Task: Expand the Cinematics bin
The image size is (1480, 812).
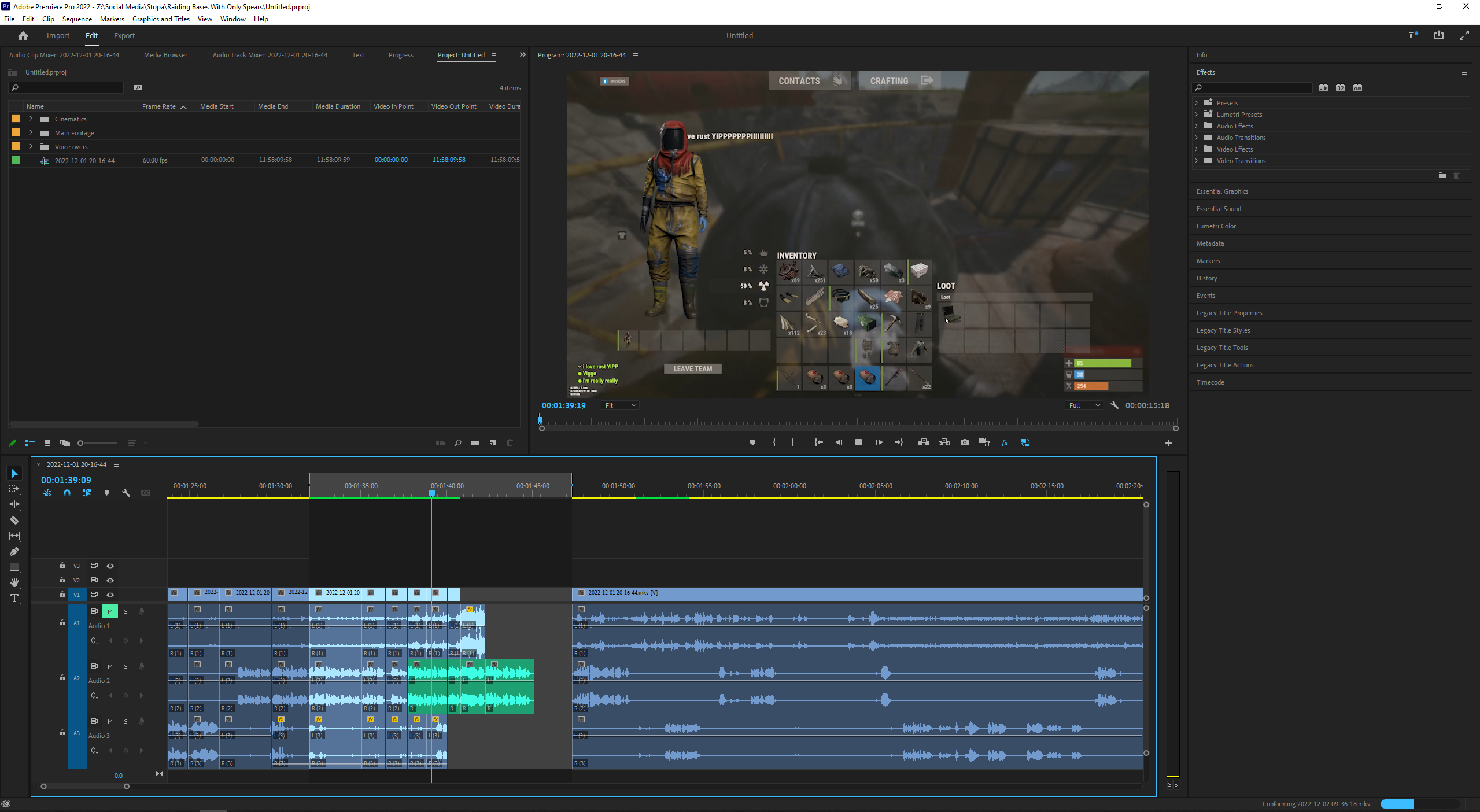Action: pyautogui.click(x=30, y=119)
